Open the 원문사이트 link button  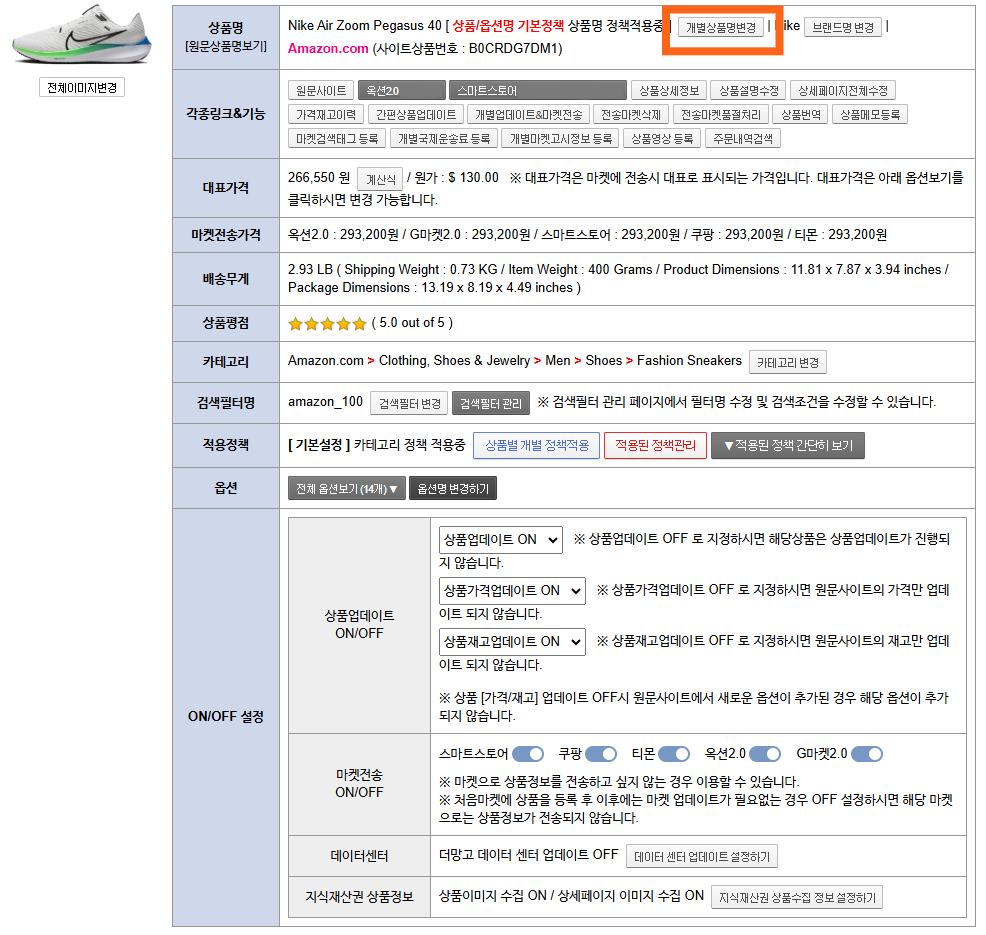[x=321, y=90]
